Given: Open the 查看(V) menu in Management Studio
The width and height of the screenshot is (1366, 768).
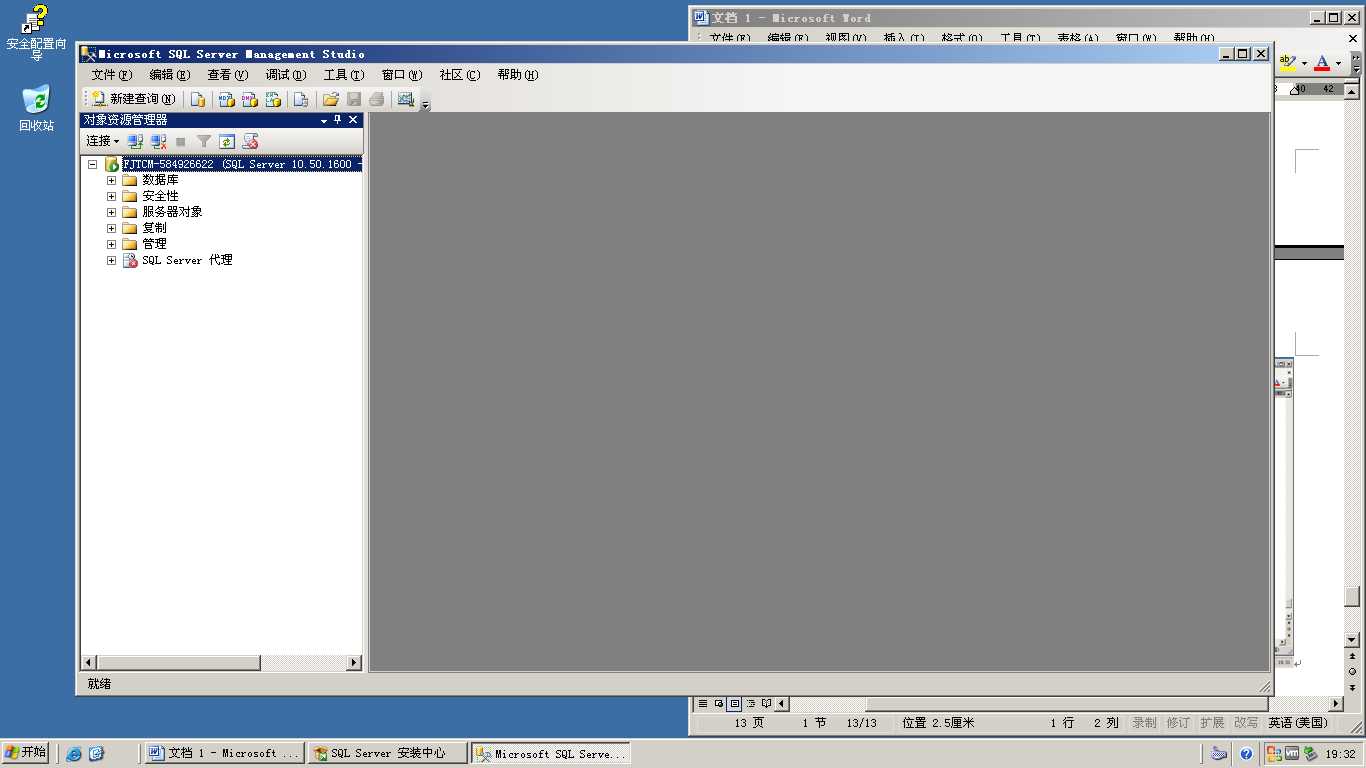Looking at the screenshot, I should [227, 75].
